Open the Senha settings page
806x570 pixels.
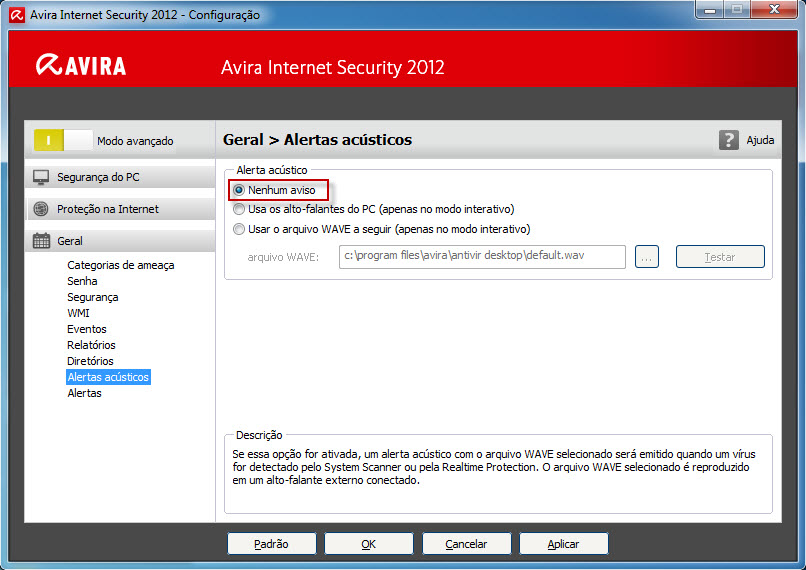coord(82,281)
